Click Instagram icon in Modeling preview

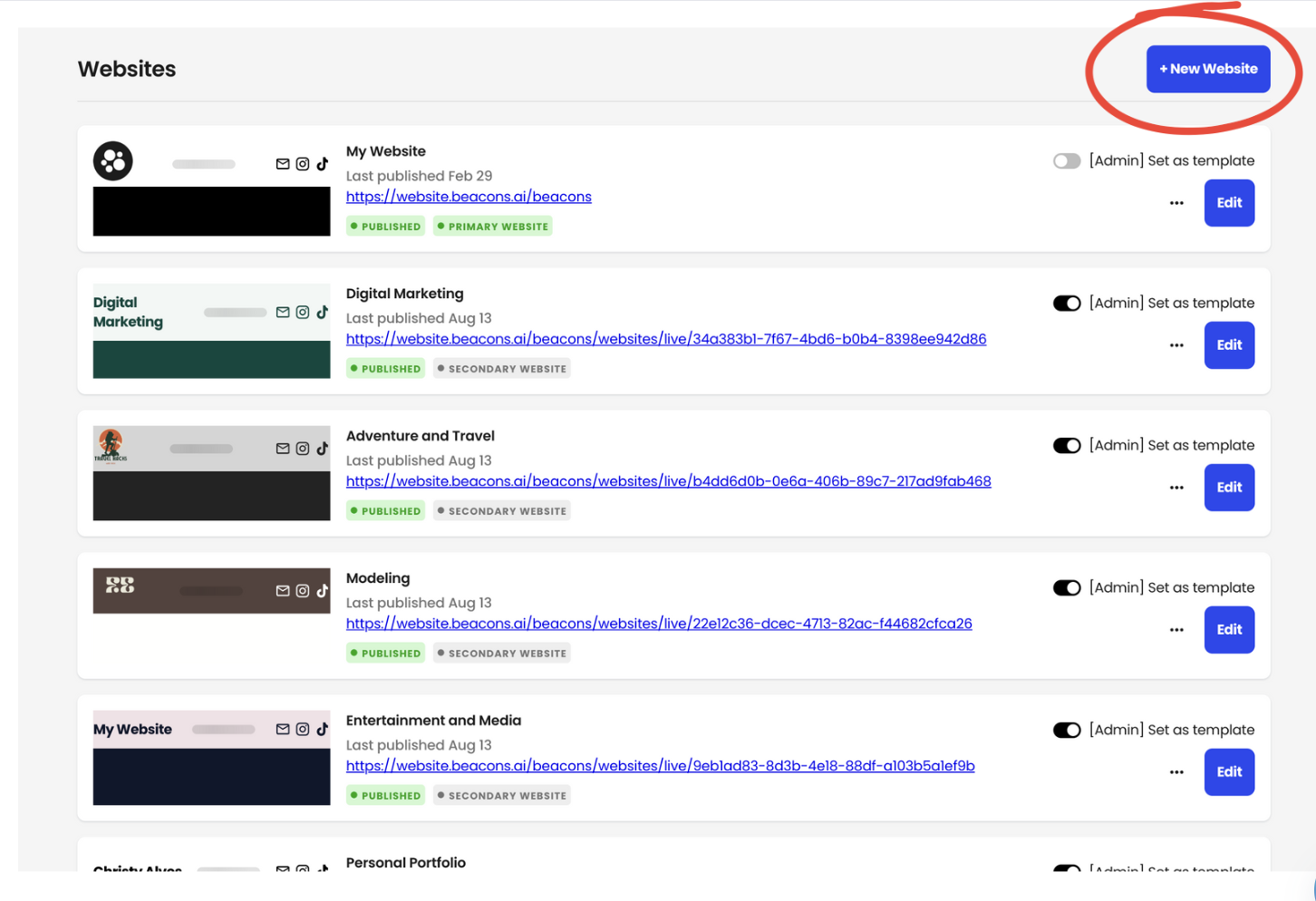(303, 591)
